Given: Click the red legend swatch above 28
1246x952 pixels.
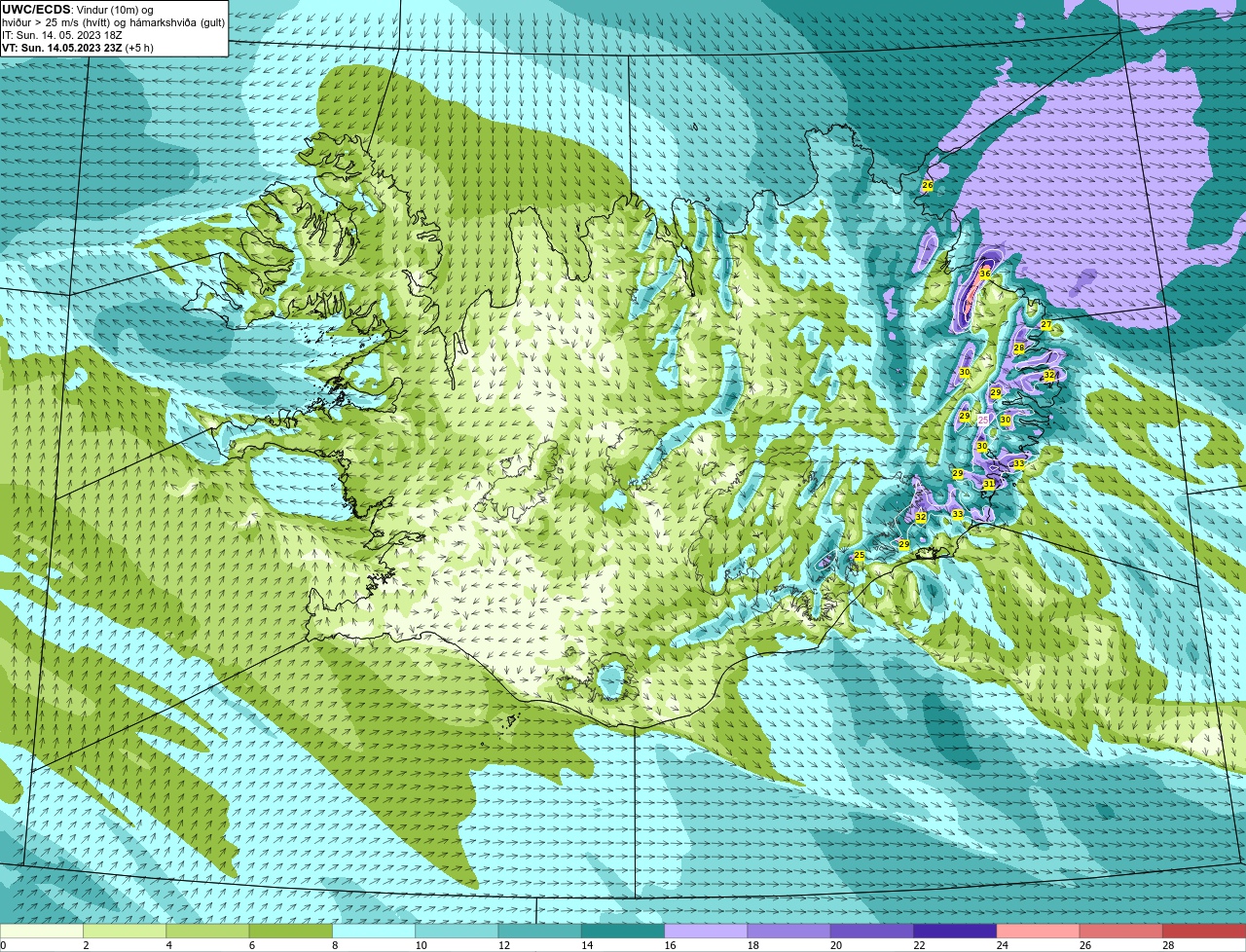Looking at the screenshot, I should 1204,931.
